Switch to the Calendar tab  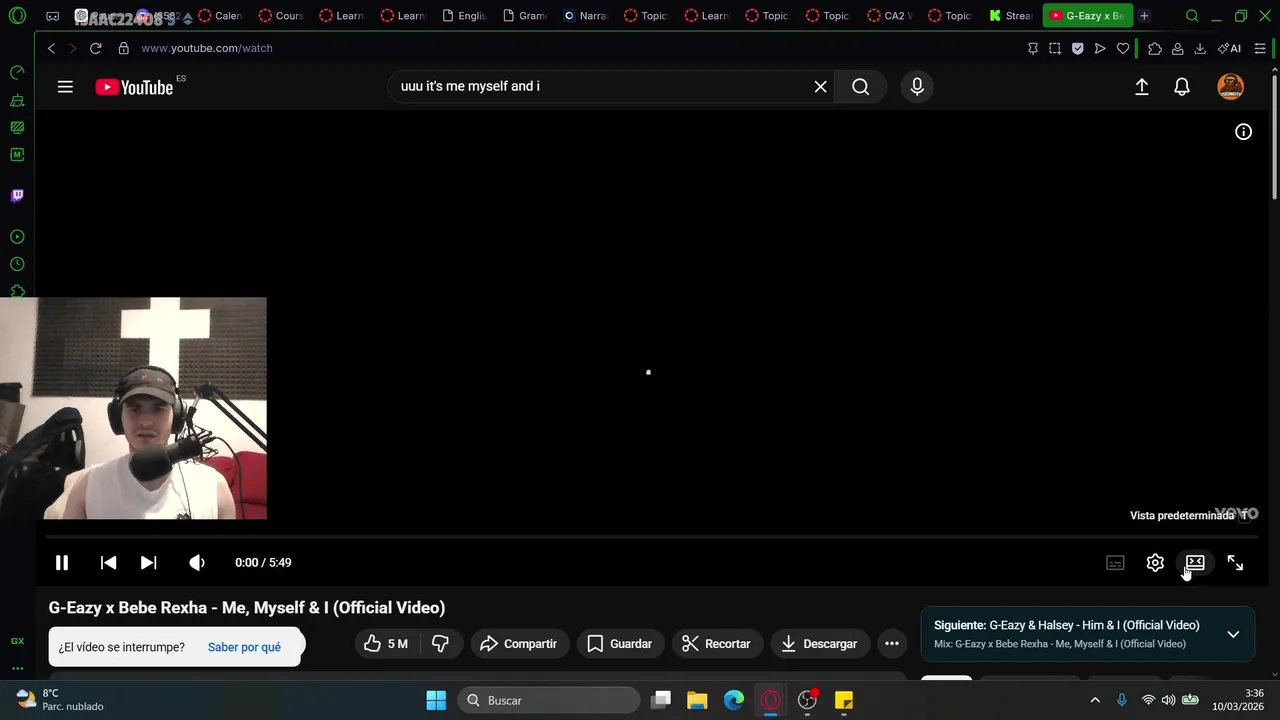(x=221, y=16)
